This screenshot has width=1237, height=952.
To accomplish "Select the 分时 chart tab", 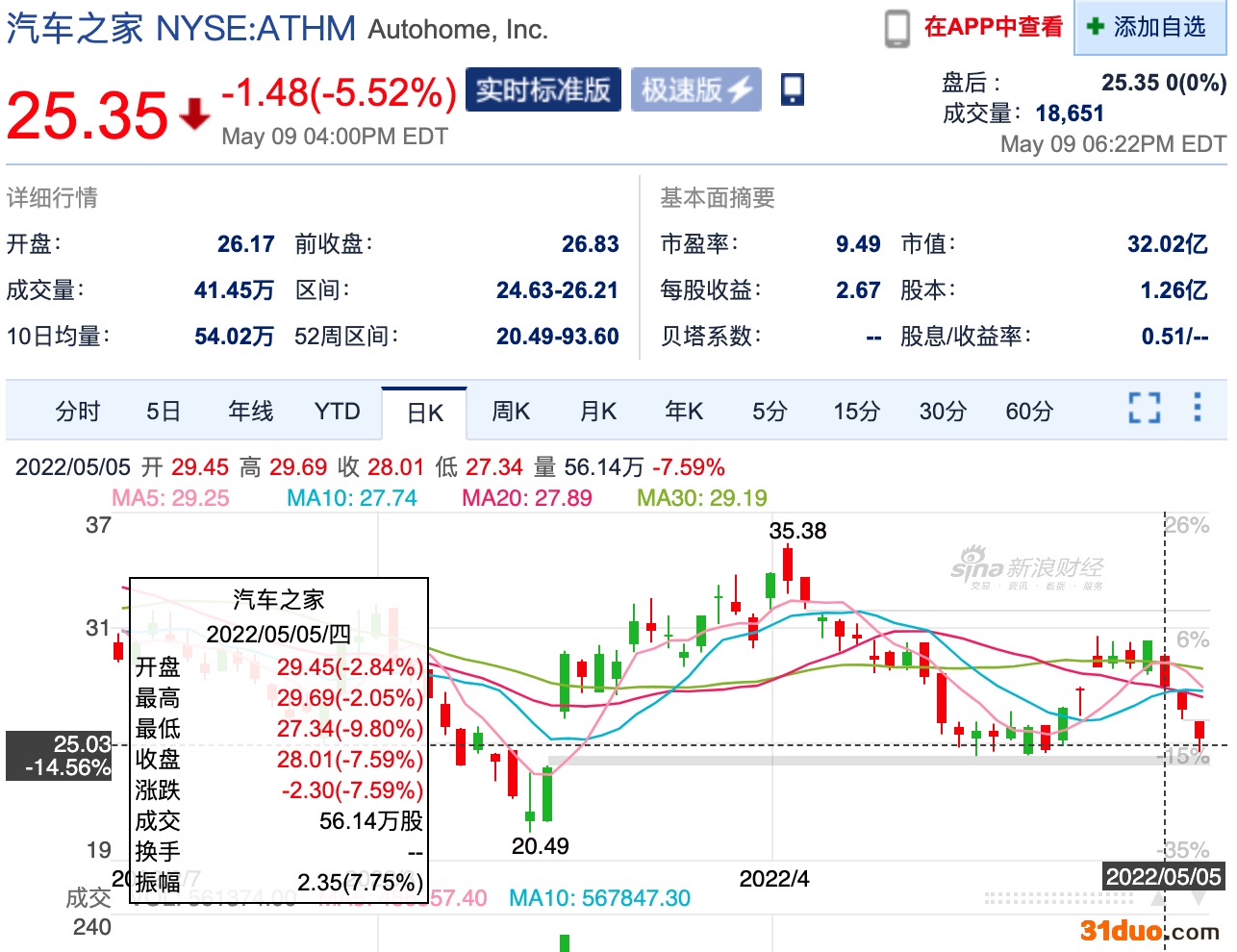I will (x=78, y=412).
